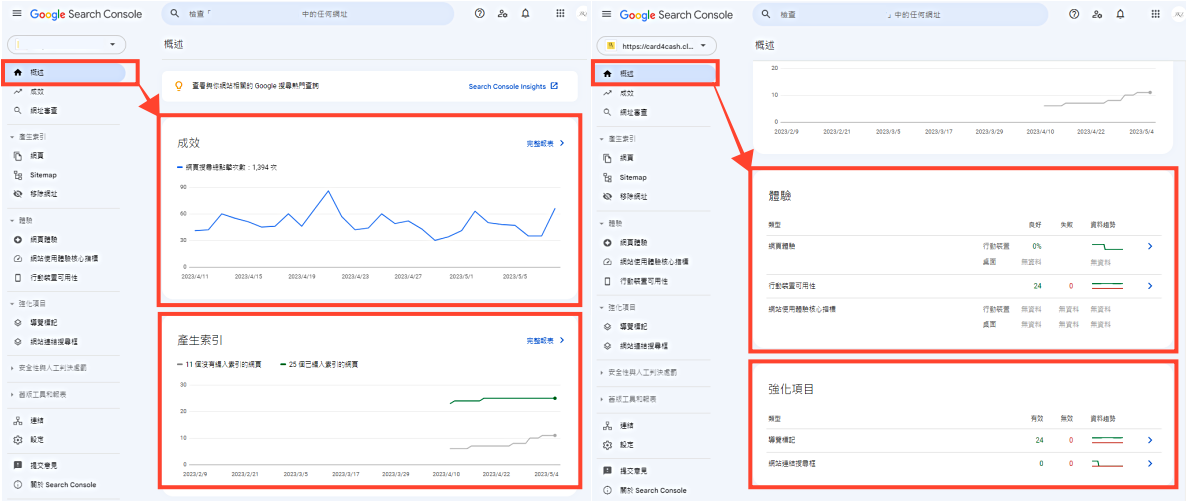Image resolution: width=1186 pixels, height=502 pixels.
Task: Open Google apps grid in right screenshot
Action: click(1156, 14)
